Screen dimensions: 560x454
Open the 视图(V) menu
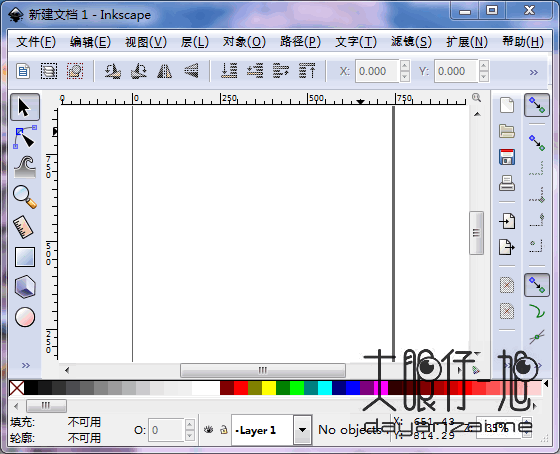(x=146, y=42)
